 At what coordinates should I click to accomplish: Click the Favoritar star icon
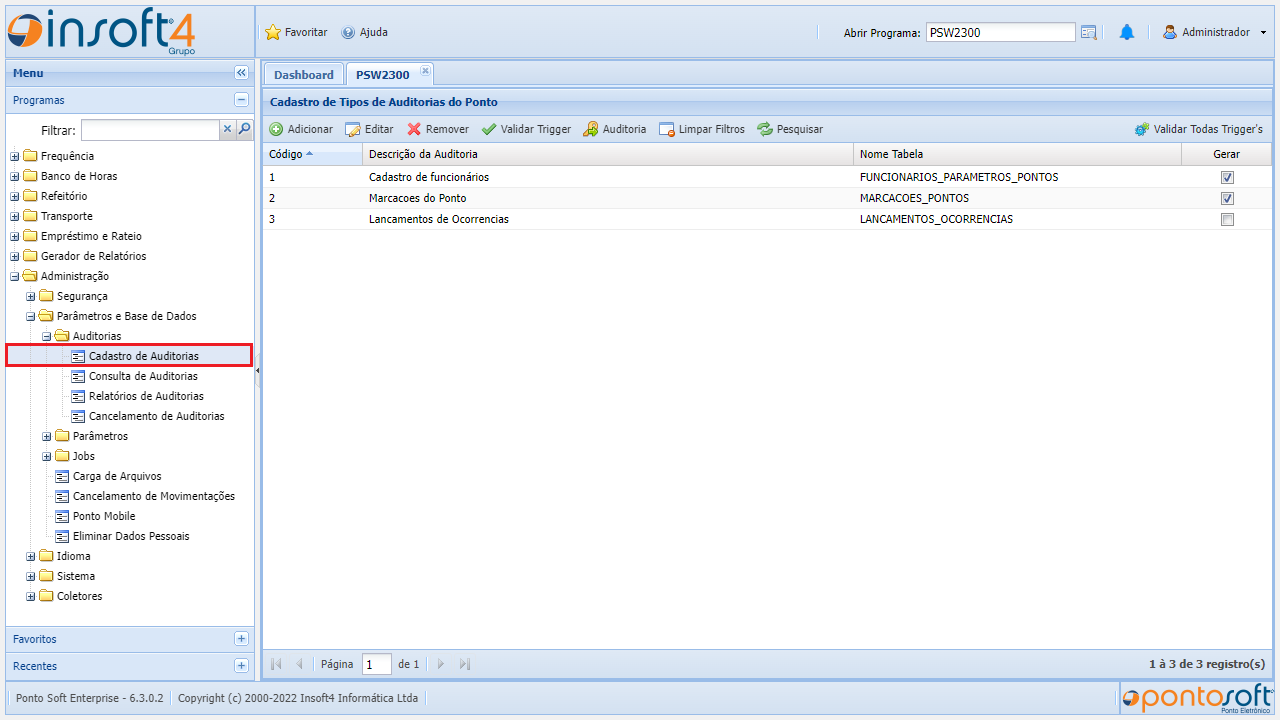click(273, 32)
